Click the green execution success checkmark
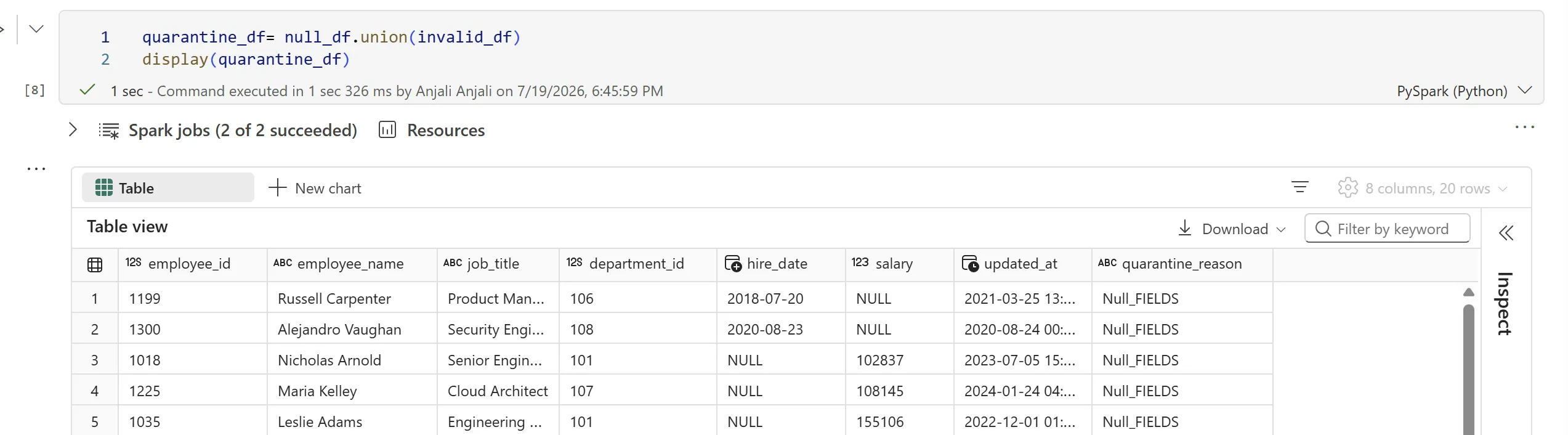 point(87,90)
